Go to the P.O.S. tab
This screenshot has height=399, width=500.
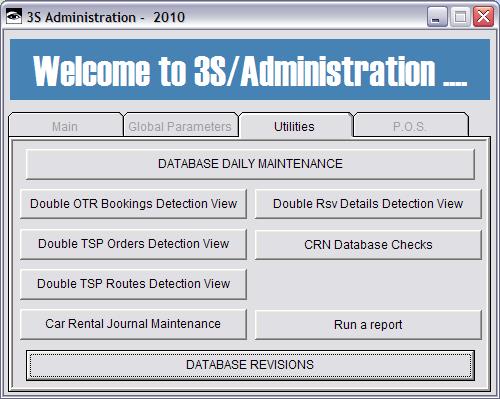pos(410,125)
